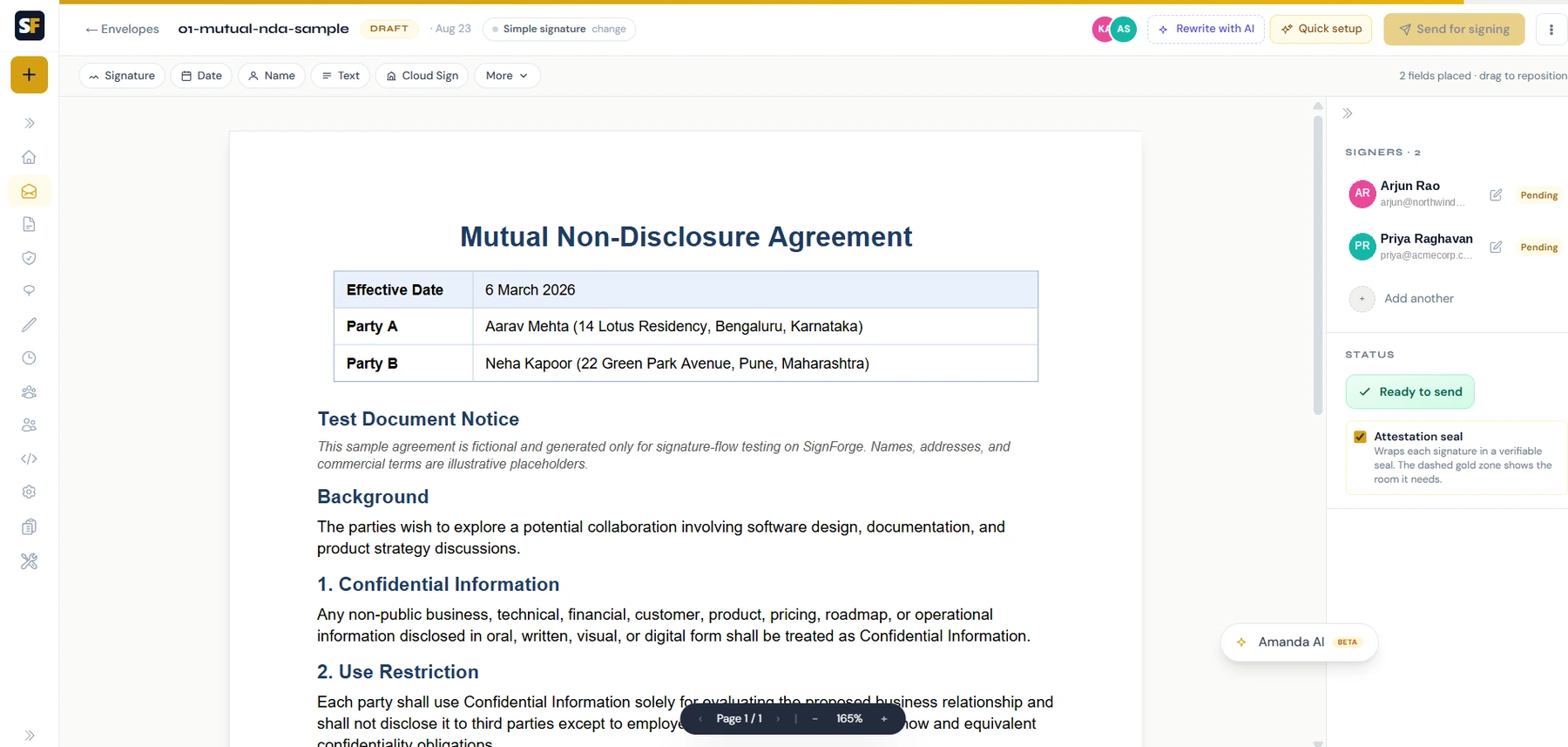Open the two-person contacts sidebar icon

click(x=29, y=425)
